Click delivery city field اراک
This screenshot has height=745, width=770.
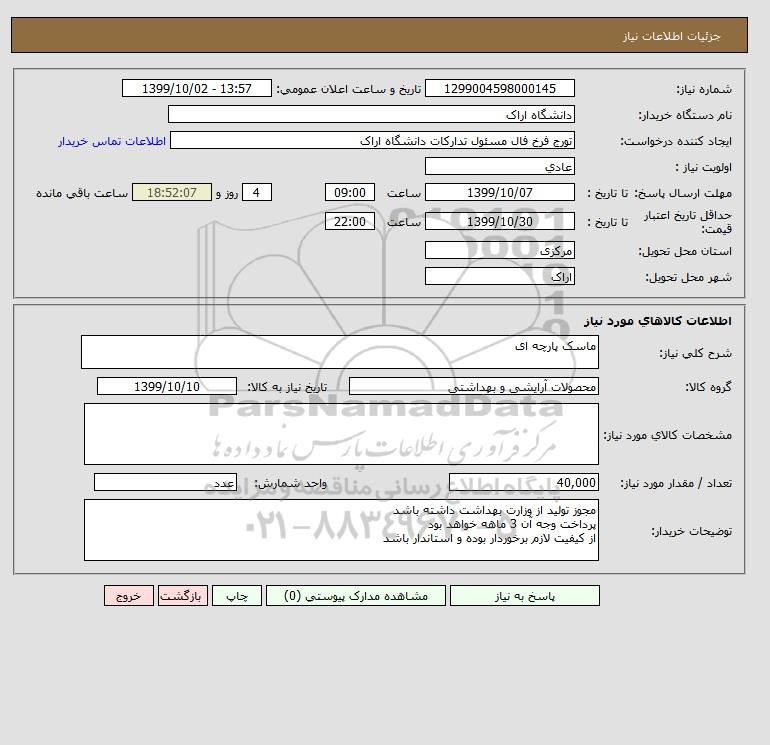499,276
